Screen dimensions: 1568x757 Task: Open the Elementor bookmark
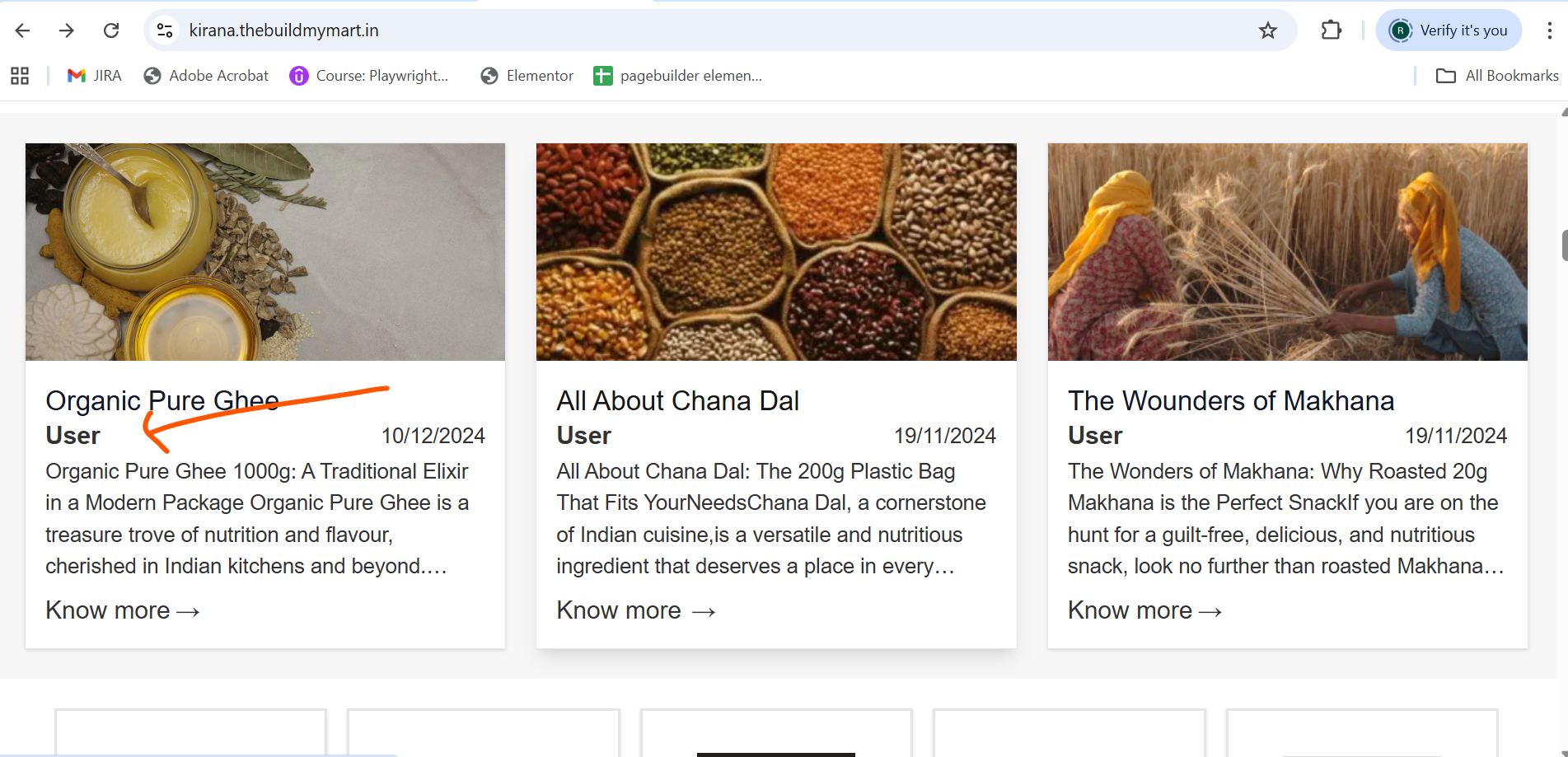[x=527, y=76]
